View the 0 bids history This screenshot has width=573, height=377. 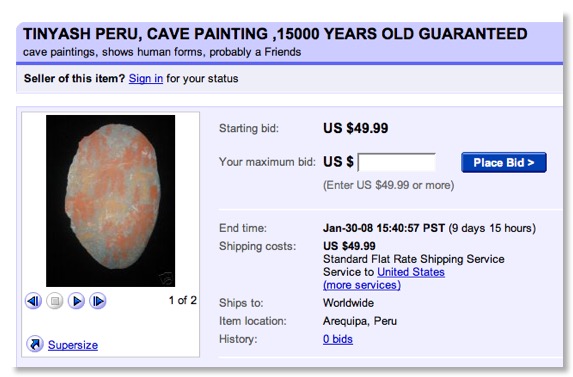[338, 339]
